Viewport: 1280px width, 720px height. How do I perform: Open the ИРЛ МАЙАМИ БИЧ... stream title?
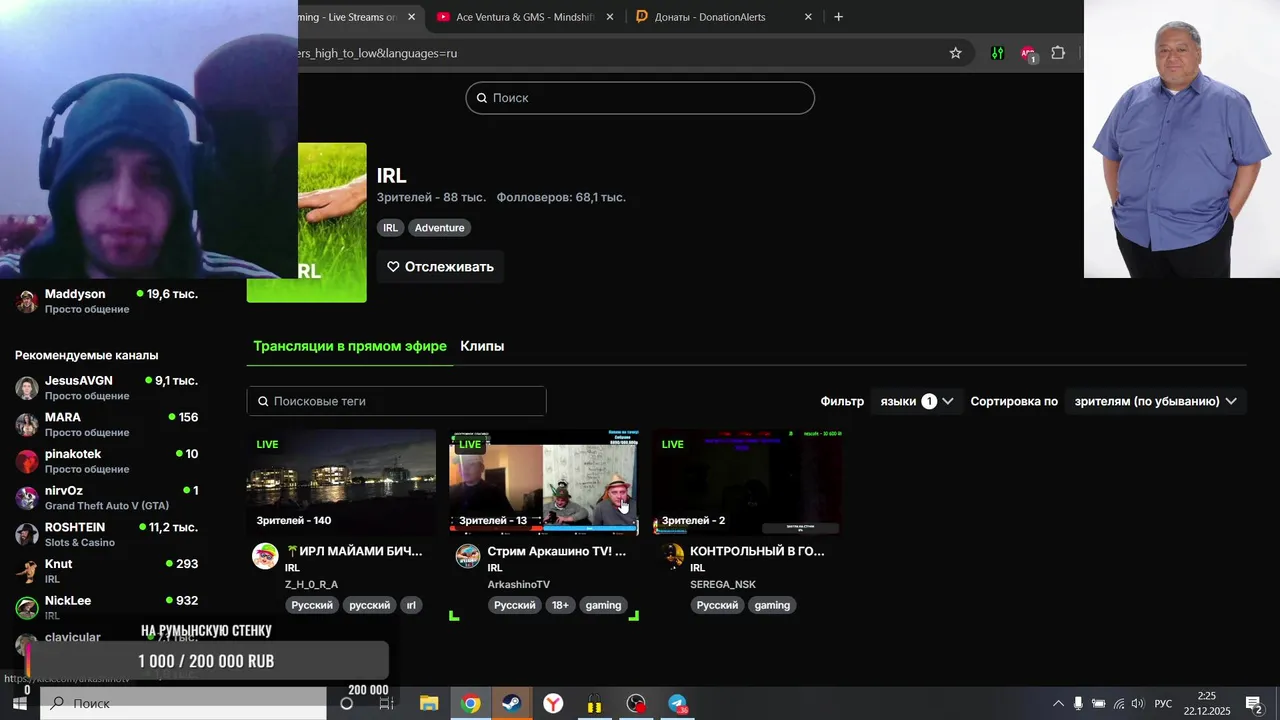tap(354, 551)
